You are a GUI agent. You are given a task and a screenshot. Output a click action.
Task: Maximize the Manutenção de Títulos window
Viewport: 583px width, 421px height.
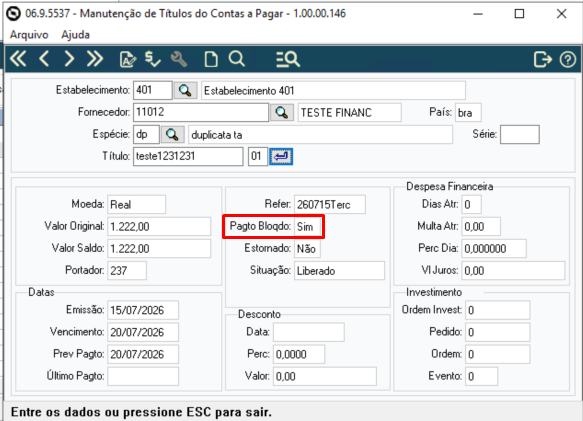(x=519, y=14)
